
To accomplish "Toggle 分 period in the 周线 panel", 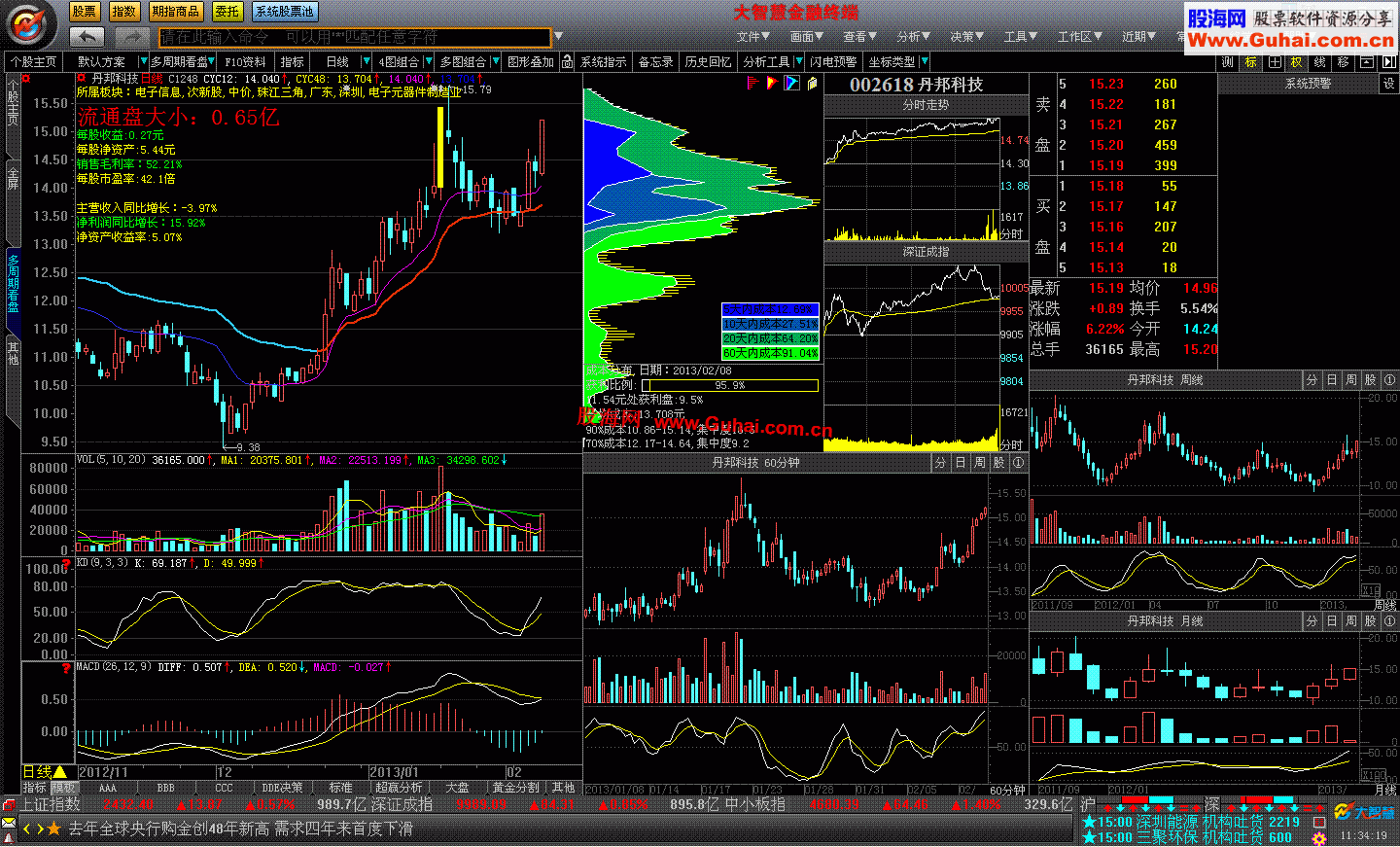I will (x=1312, y=379).
